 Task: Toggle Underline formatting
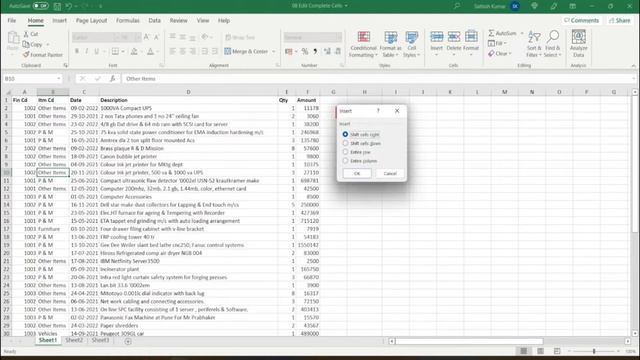pyautogui.click(x=96, y=51)
